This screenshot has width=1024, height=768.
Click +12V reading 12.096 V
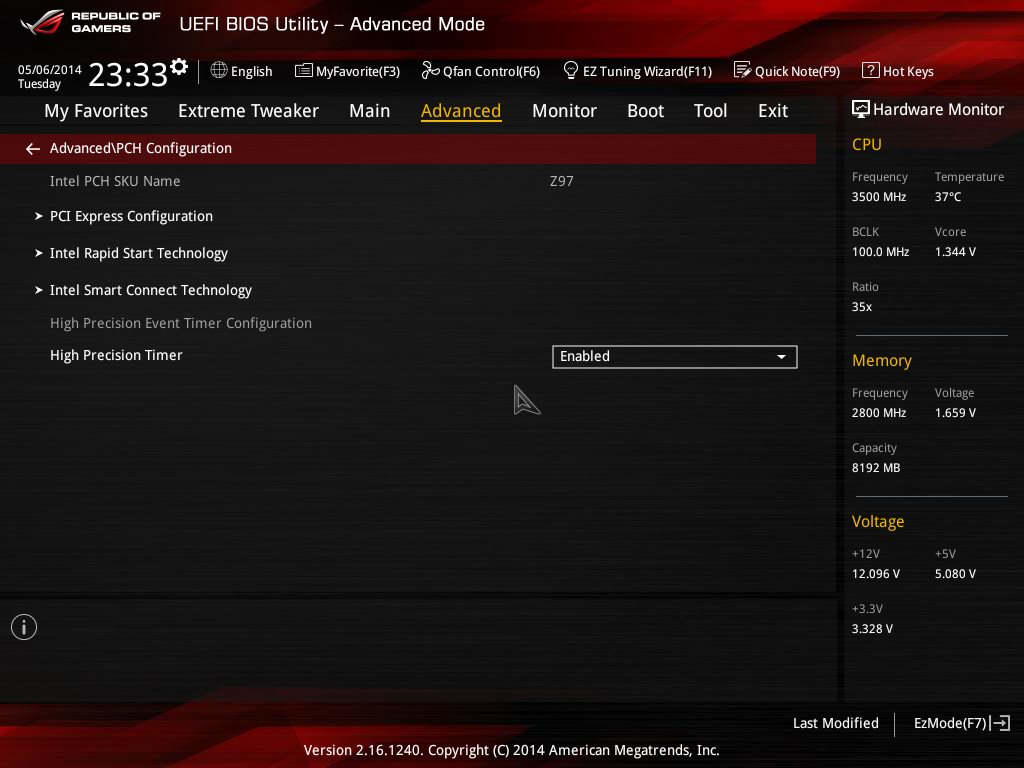click(x=876, y=573)
